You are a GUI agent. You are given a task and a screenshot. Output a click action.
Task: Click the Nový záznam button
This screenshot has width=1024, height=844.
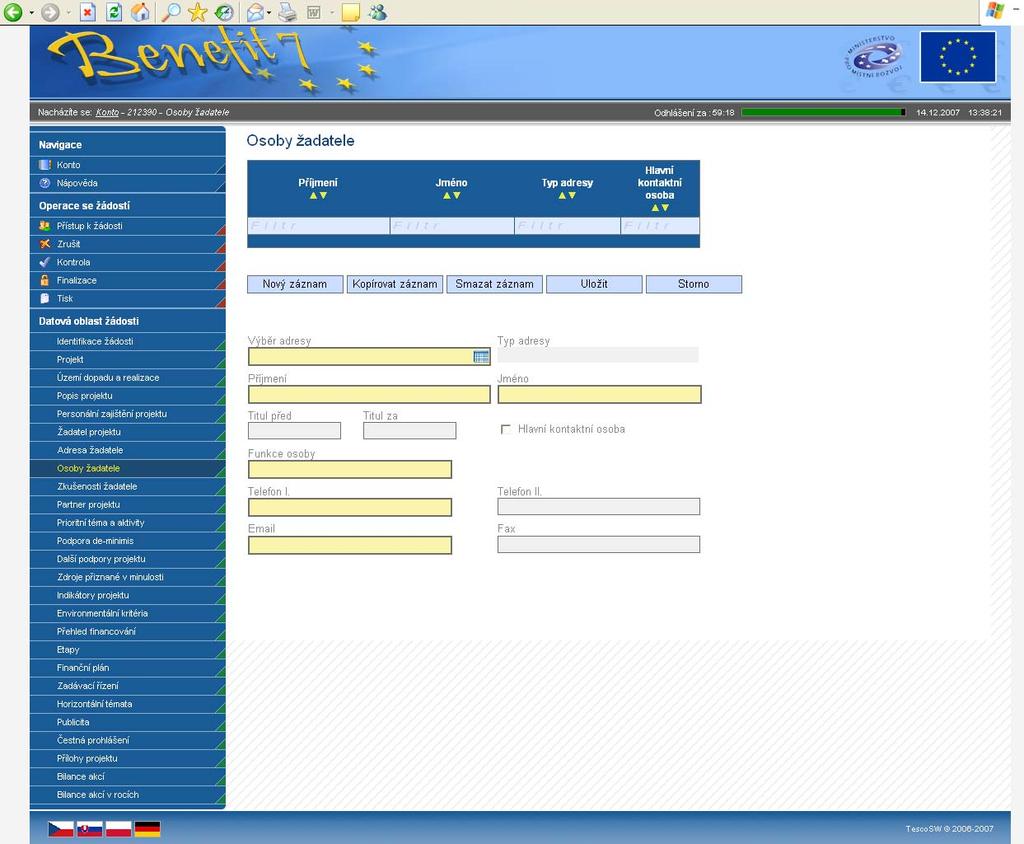295,284
